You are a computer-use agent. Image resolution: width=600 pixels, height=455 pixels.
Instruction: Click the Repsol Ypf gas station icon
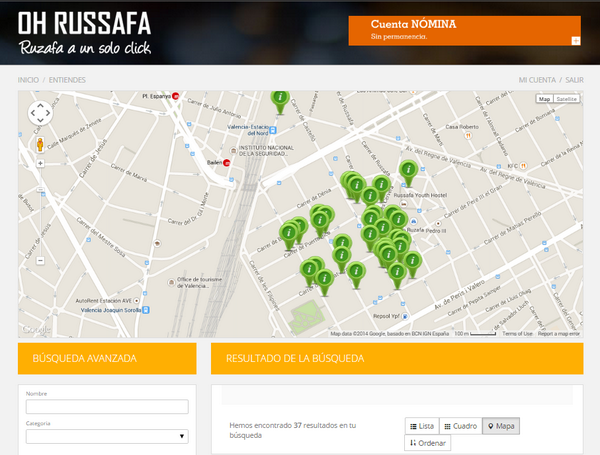(405, 316)
